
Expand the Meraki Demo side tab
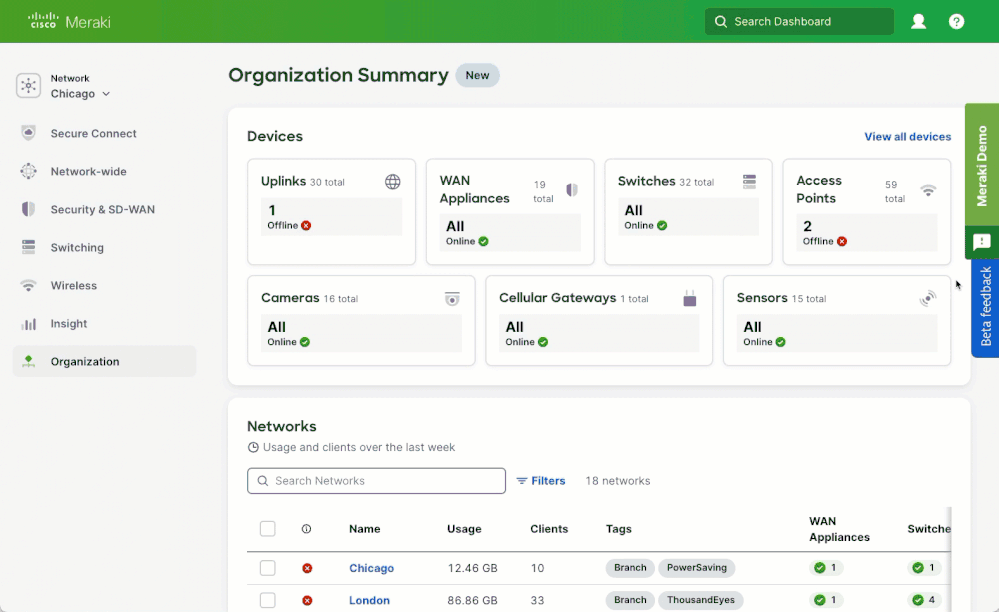[982, 166]
